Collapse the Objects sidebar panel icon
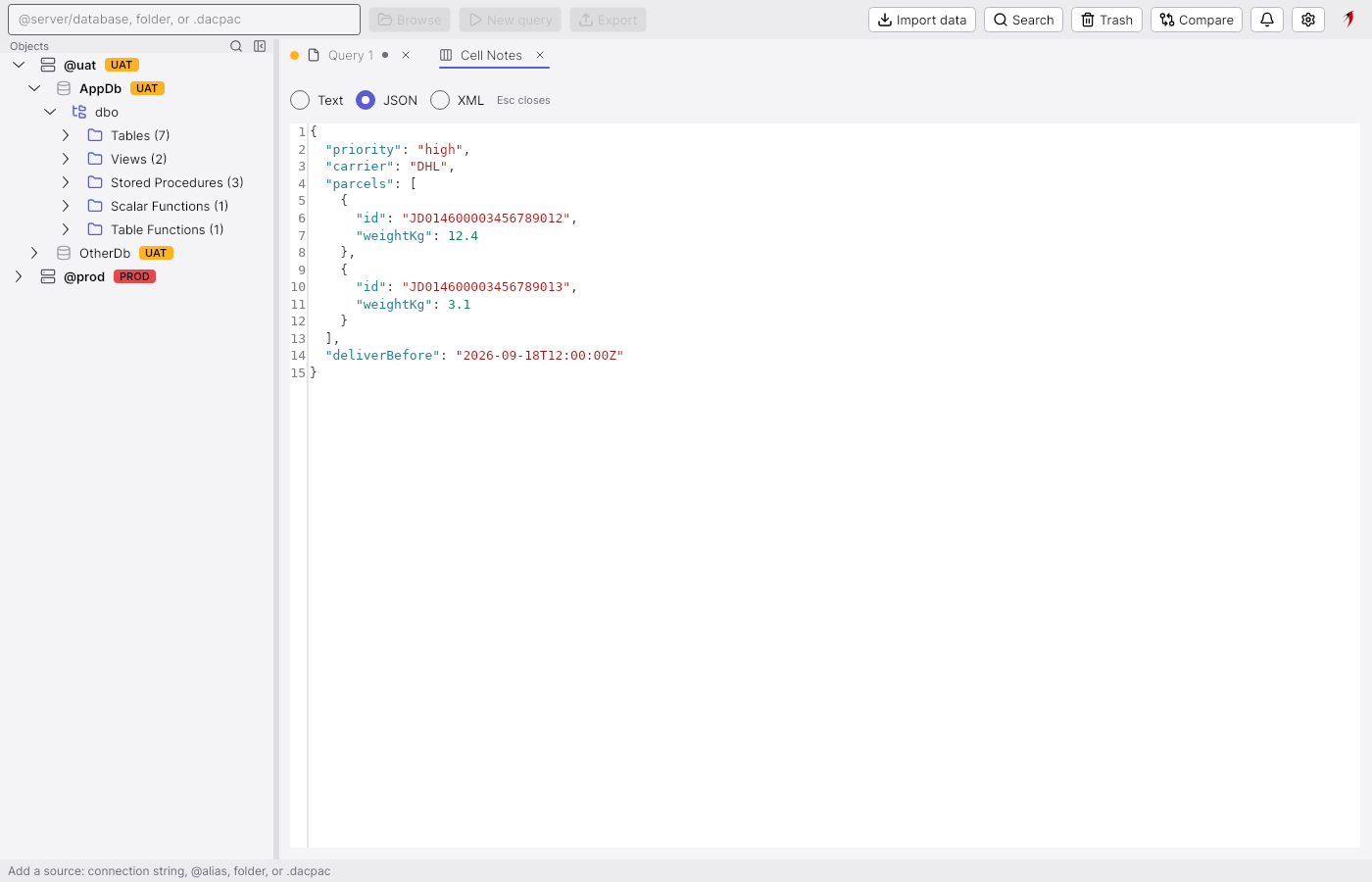Screen dimensions: 1372x882 pyautogui.click(x=260, y=46)
